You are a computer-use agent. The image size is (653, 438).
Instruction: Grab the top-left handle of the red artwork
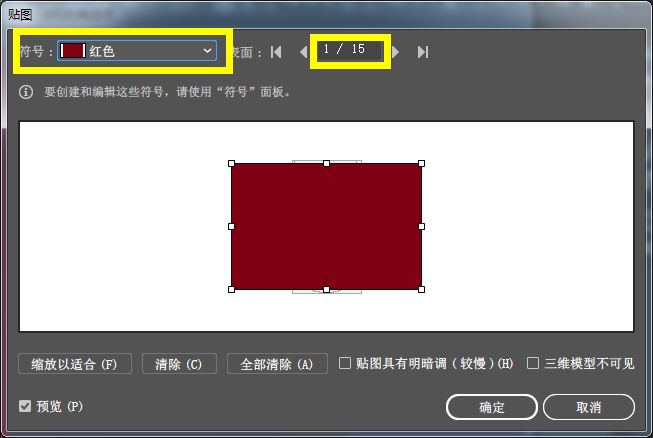tap(231, 163)
